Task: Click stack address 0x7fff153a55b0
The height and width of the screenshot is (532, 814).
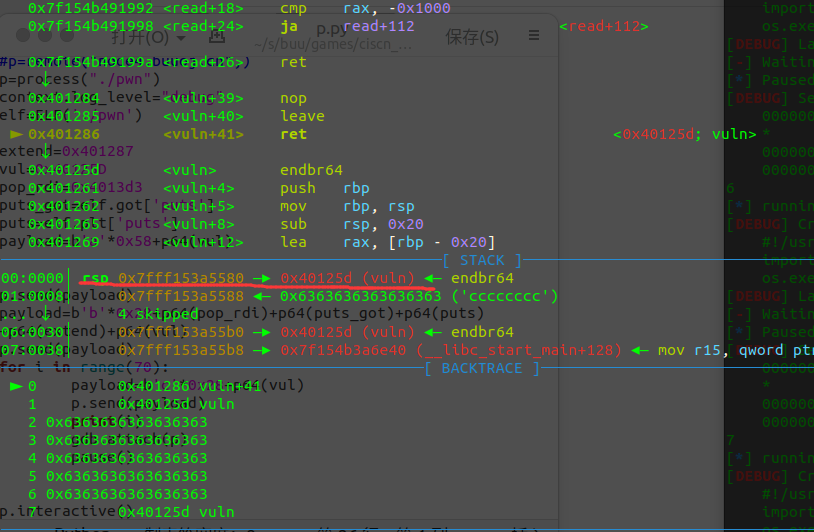Action: click(181, 332)
